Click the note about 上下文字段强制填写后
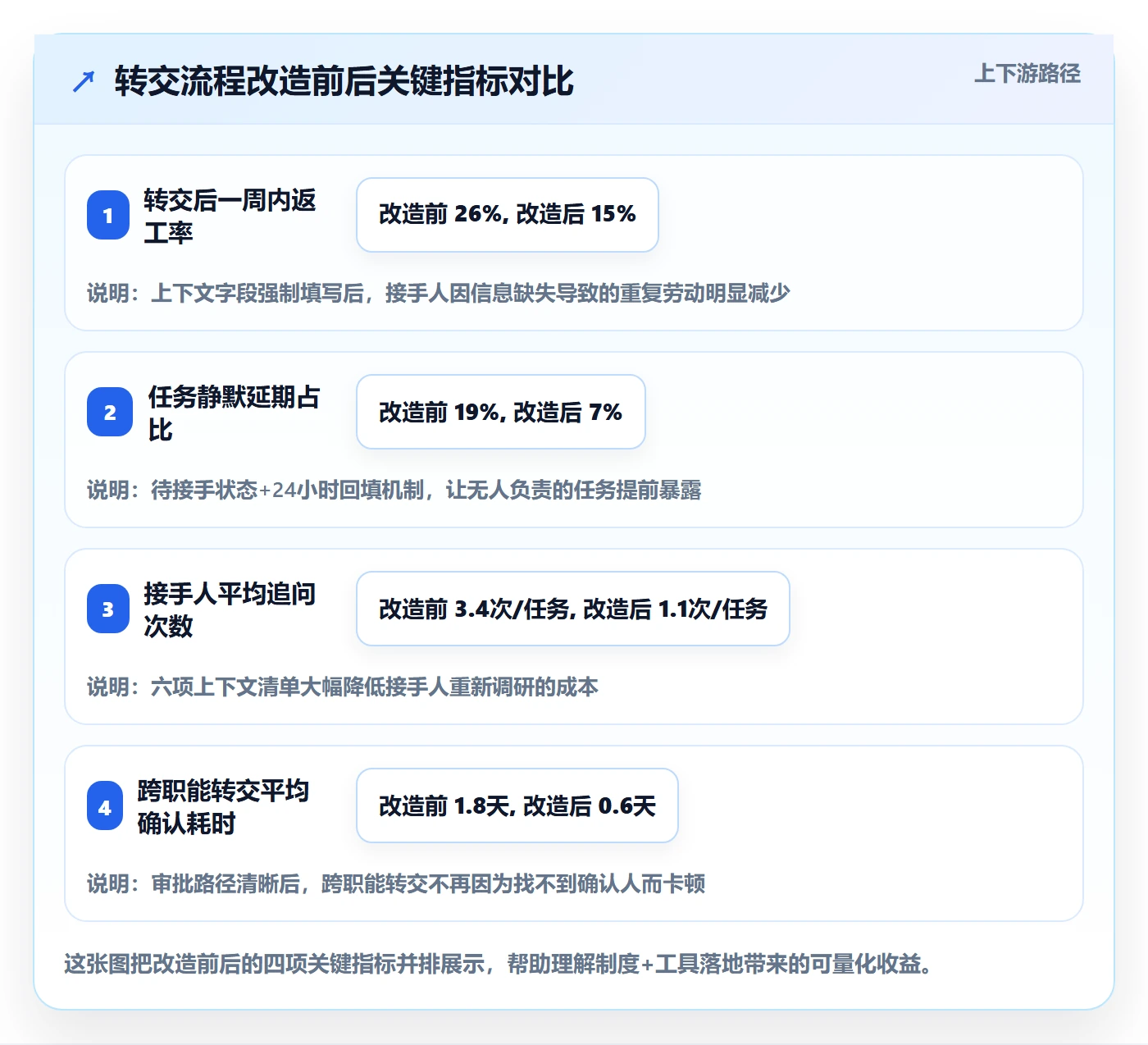This screenshot has height=1045, width=1148. pos(439,293)
